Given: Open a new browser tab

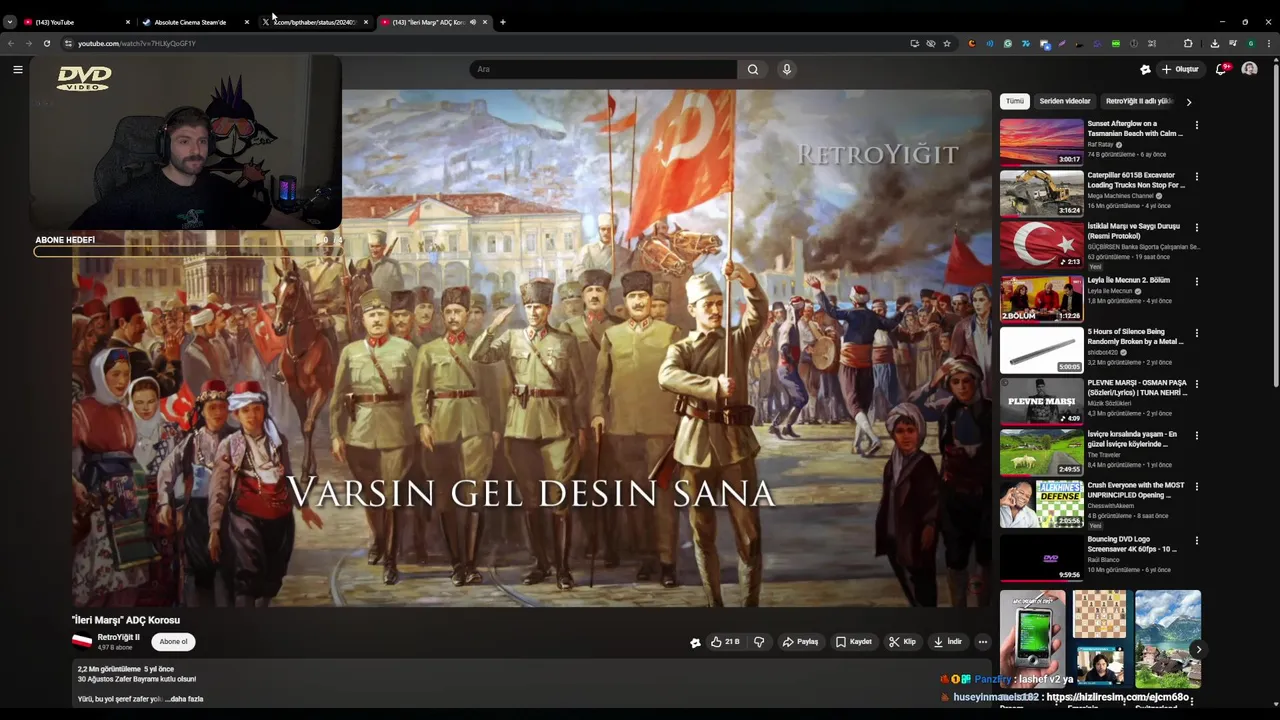Looking at the screenshot, I should [503, 22].
